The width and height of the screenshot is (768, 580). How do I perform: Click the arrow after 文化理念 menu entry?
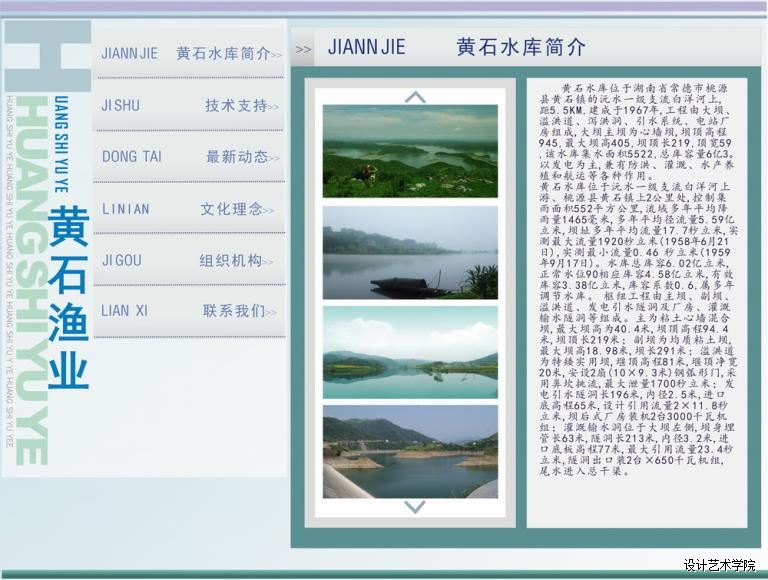coord(273,211)
